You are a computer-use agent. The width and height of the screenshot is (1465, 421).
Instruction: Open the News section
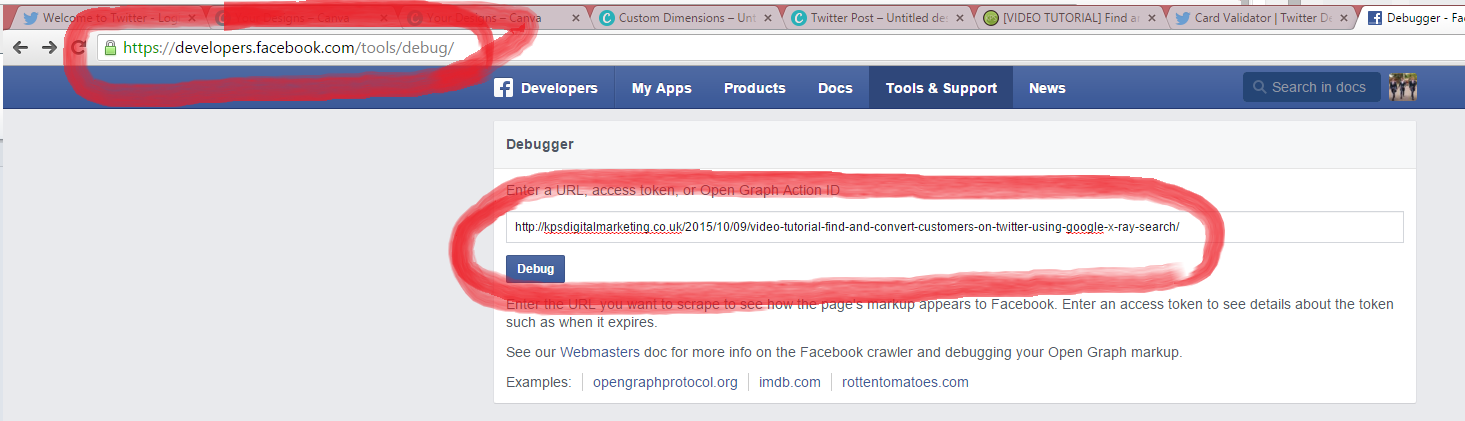1047,88
